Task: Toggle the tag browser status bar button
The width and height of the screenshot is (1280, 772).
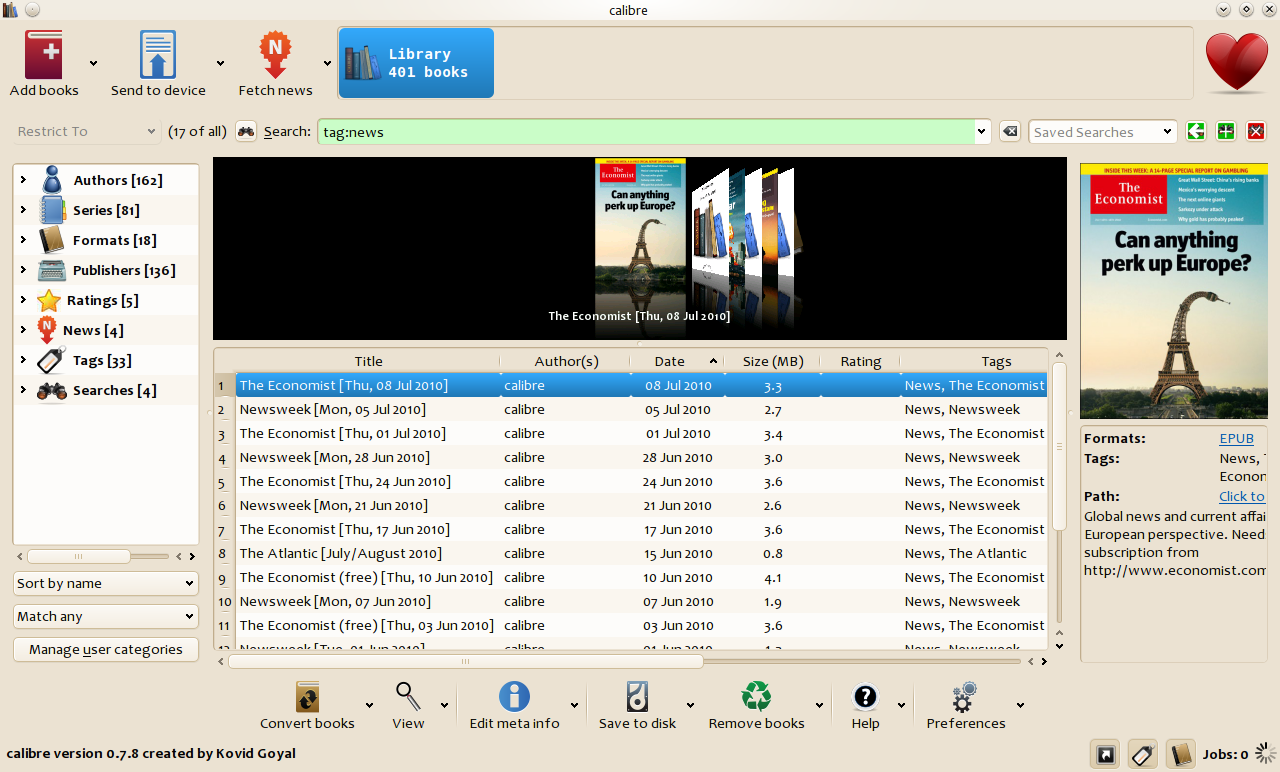Action: point(1144,755)
